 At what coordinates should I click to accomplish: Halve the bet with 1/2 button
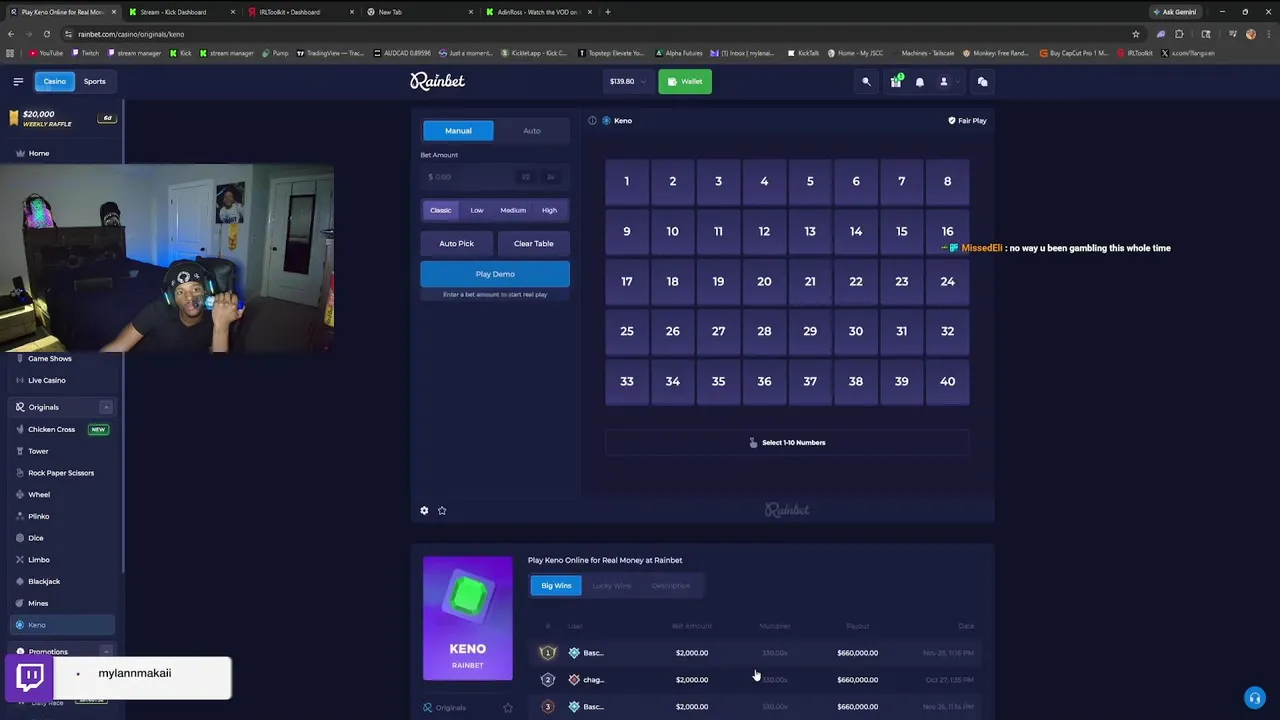point(525,177)
